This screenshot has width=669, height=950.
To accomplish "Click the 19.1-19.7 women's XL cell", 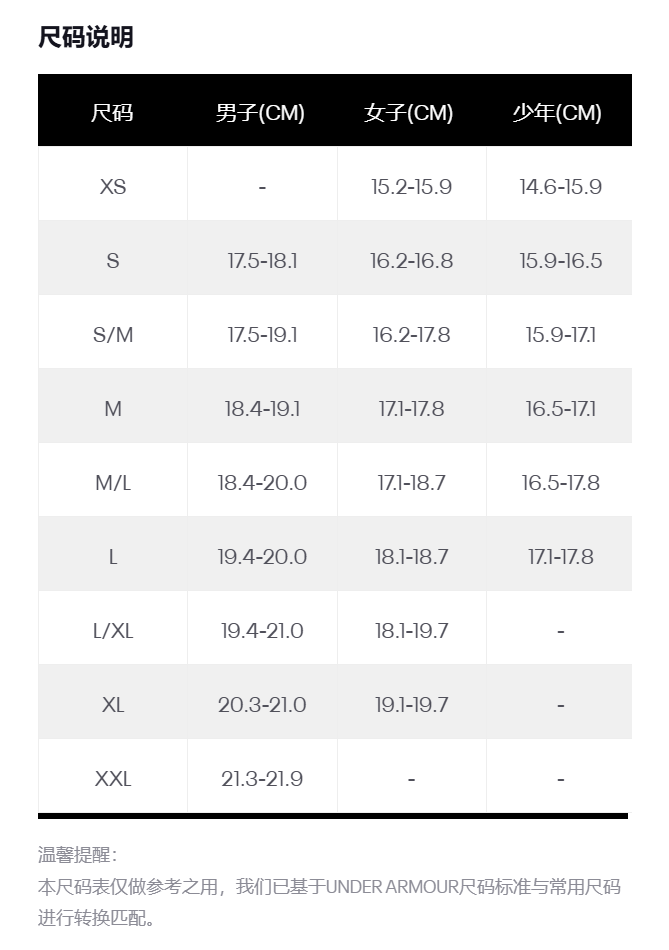I will 411,705.
